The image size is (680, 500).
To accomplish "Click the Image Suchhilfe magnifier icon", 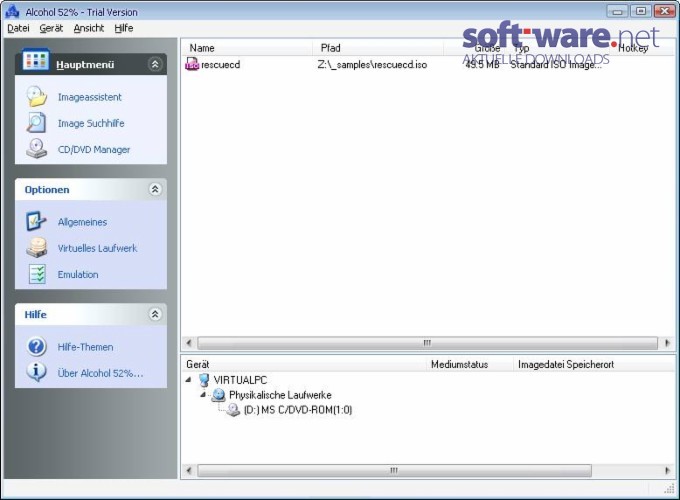I will point(36,123).
